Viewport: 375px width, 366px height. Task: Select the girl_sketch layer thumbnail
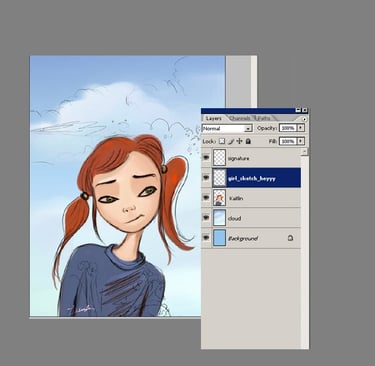(219, 177)
